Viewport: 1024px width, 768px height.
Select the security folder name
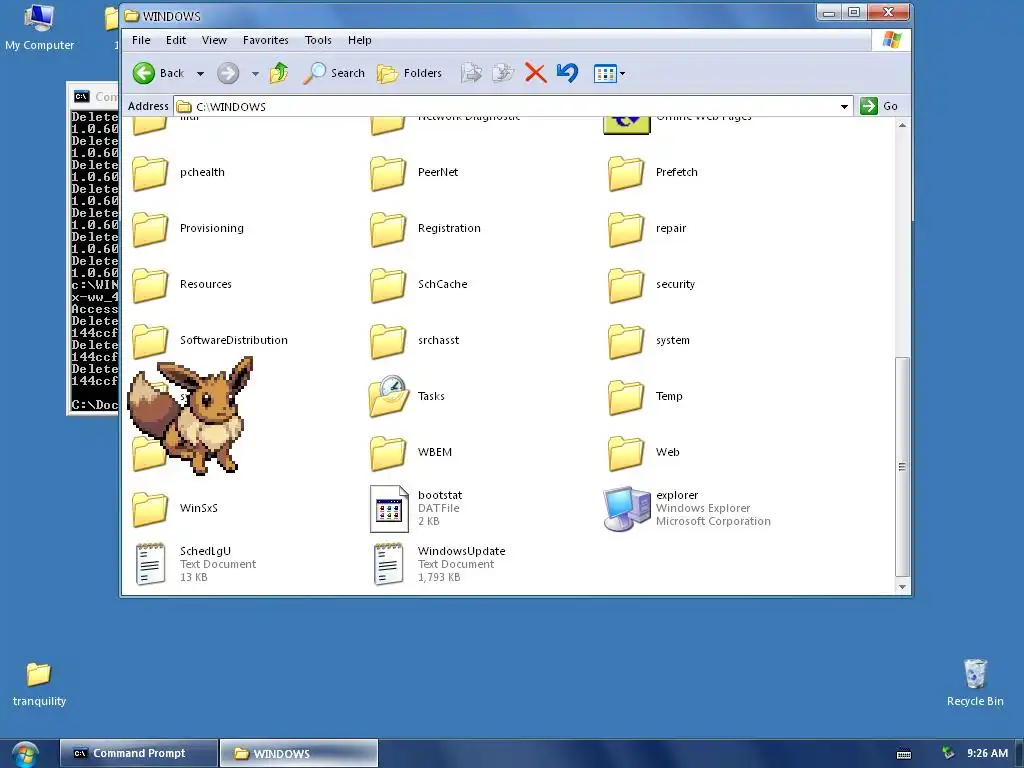[675, 284]
